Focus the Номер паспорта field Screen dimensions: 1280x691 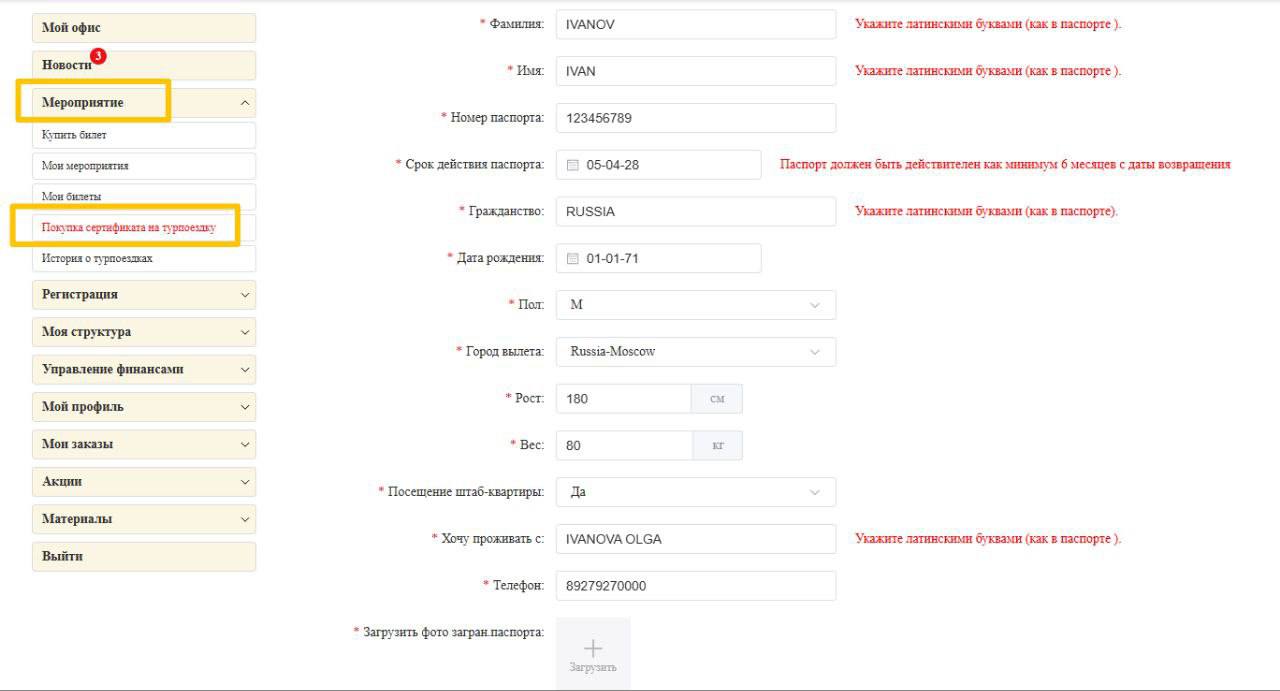coord(695,118)
